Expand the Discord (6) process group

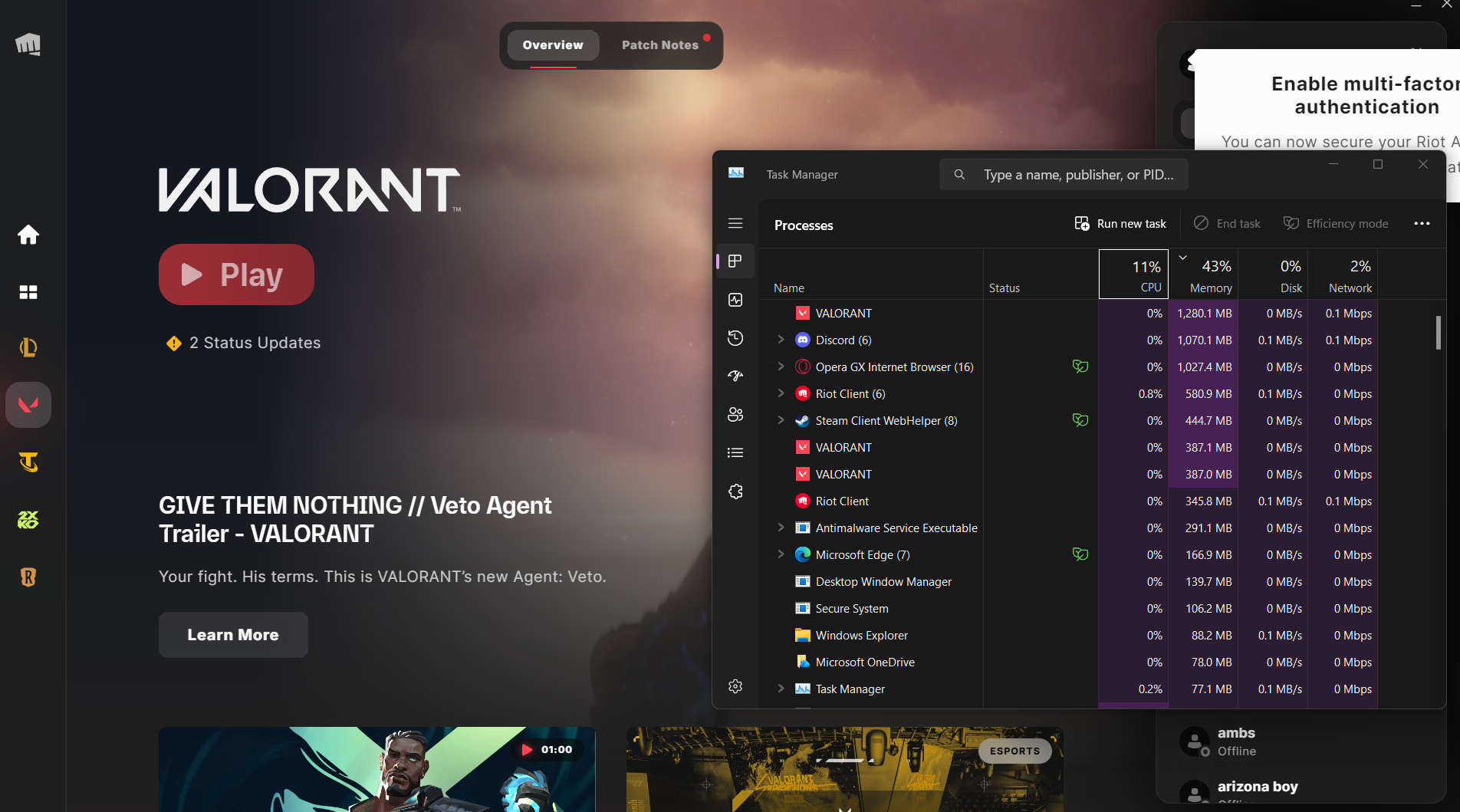781,340
